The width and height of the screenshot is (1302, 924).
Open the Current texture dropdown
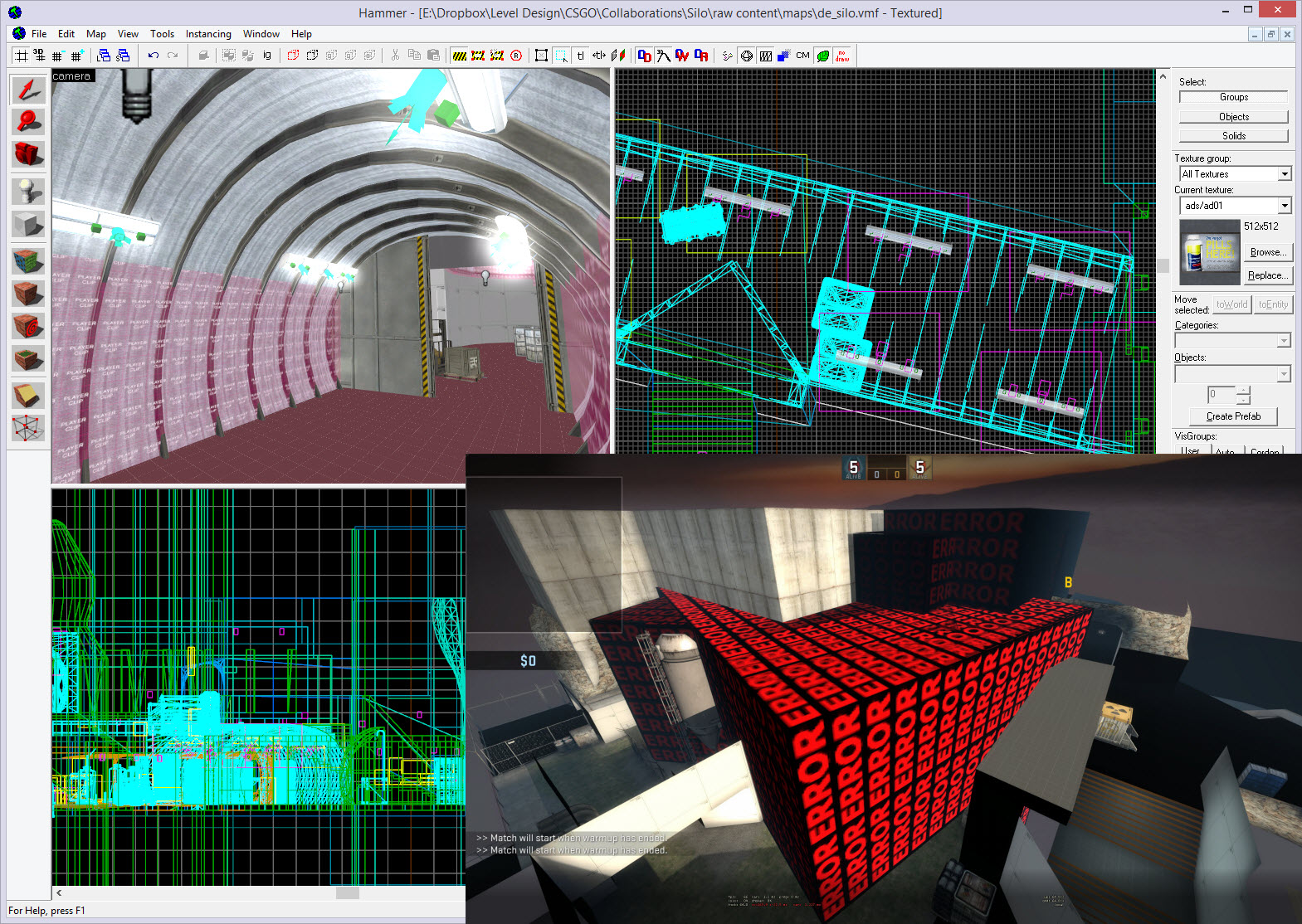(1284, 206)
